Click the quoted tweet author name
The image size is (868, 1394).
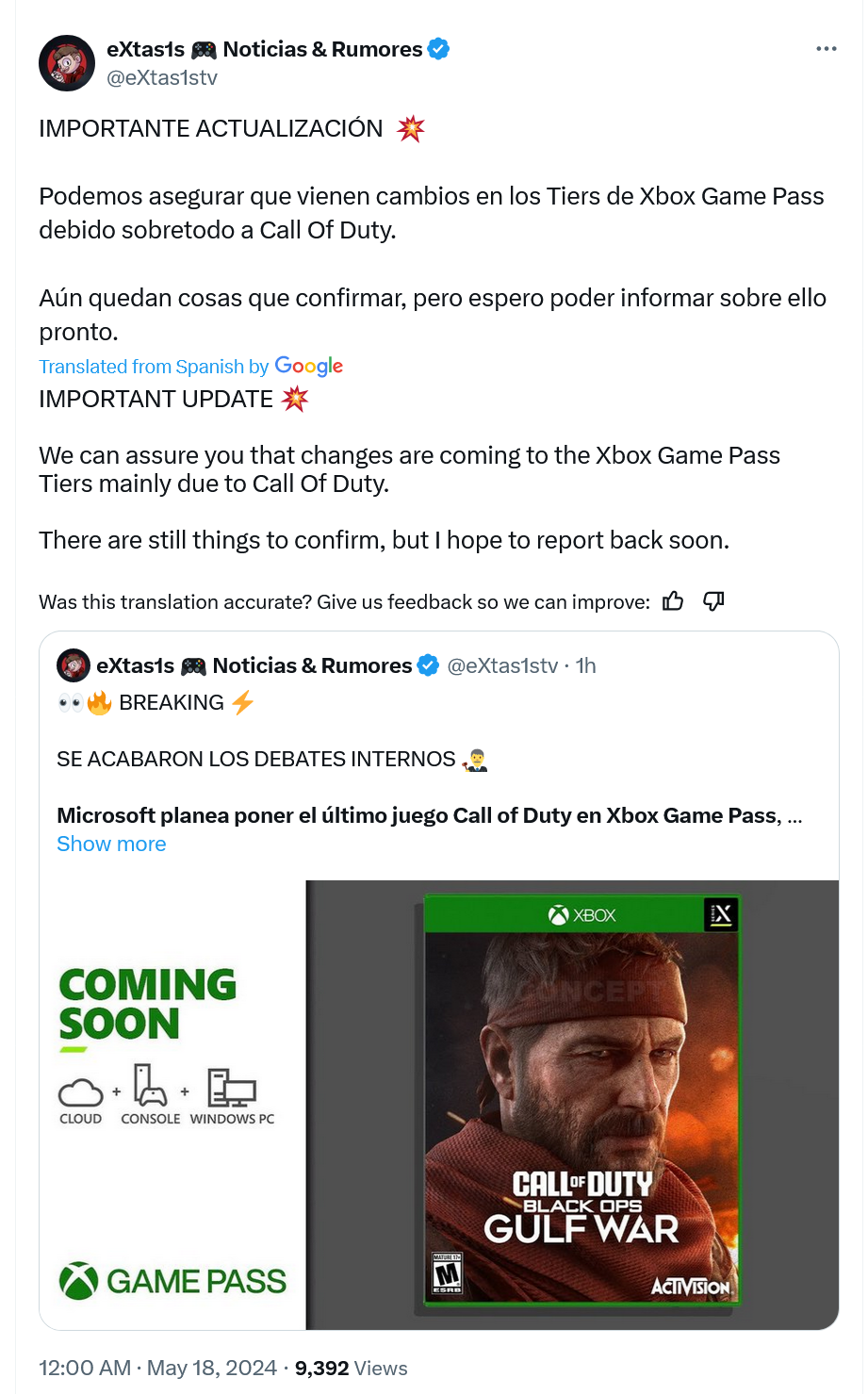(x=254, y=665)
